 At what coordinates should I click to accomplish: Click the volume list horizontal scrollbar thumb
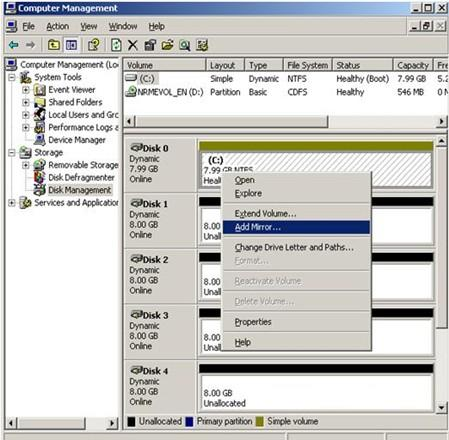coord(231,121)
